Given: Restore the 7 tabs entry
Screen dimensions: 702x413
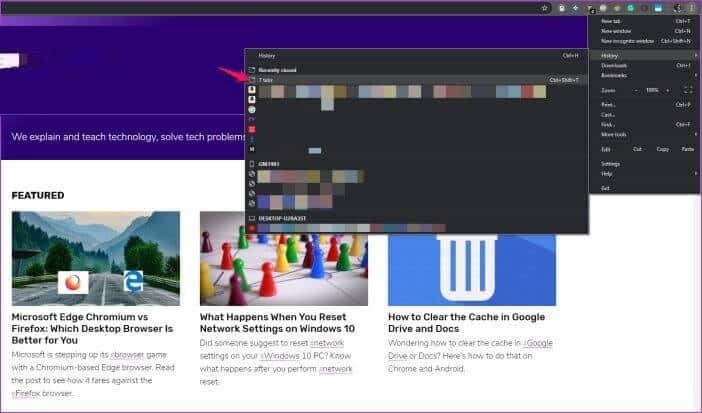Looking at the screenshot, I should point(416,80).
